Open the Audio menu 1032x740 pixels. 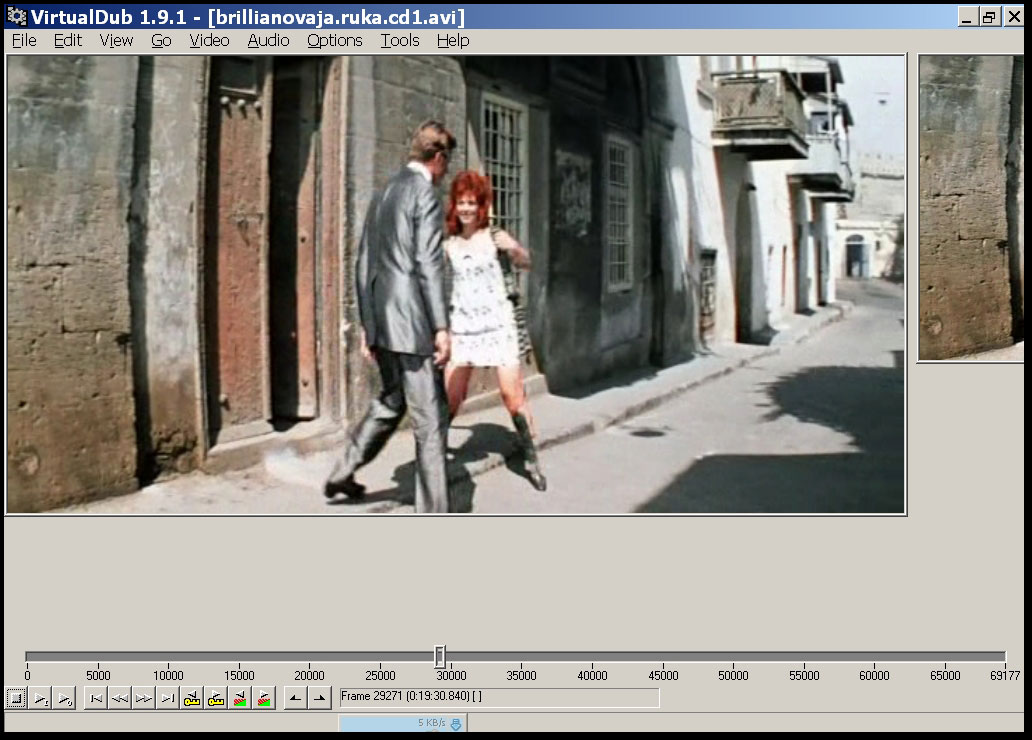(269, 41)
